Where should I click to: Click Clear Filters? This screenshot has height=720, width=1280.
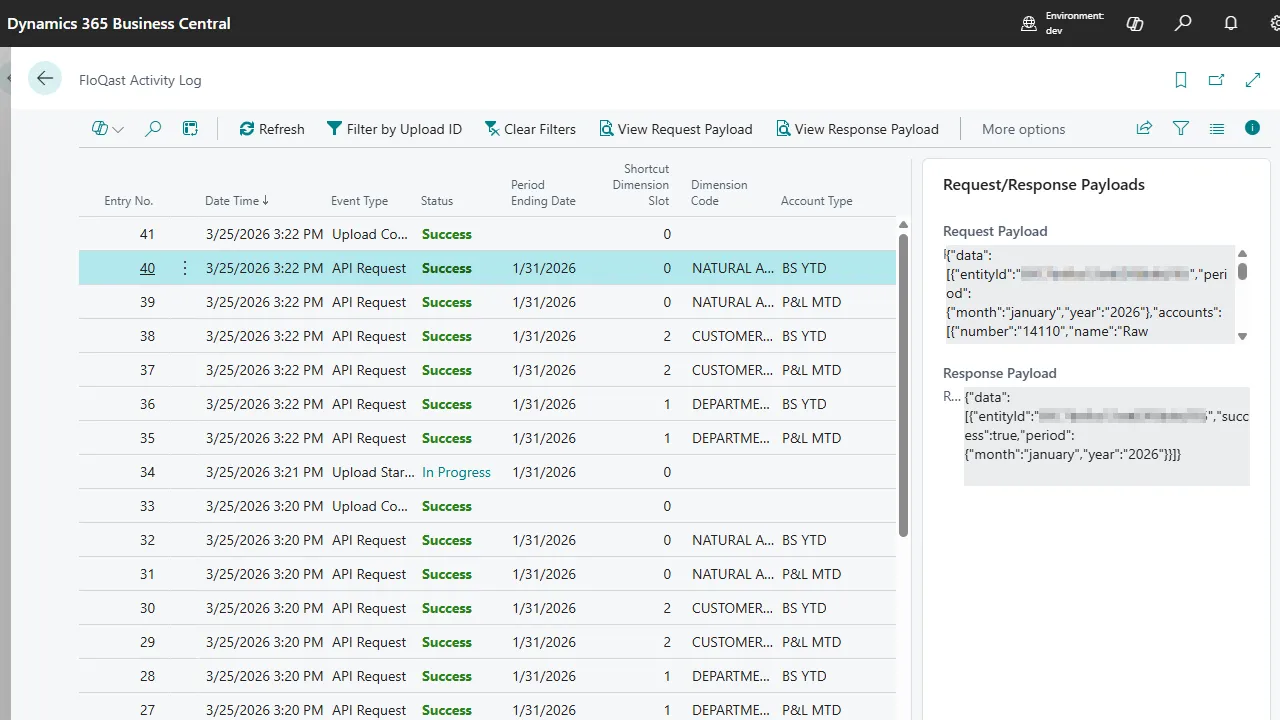tap(530, 129)
